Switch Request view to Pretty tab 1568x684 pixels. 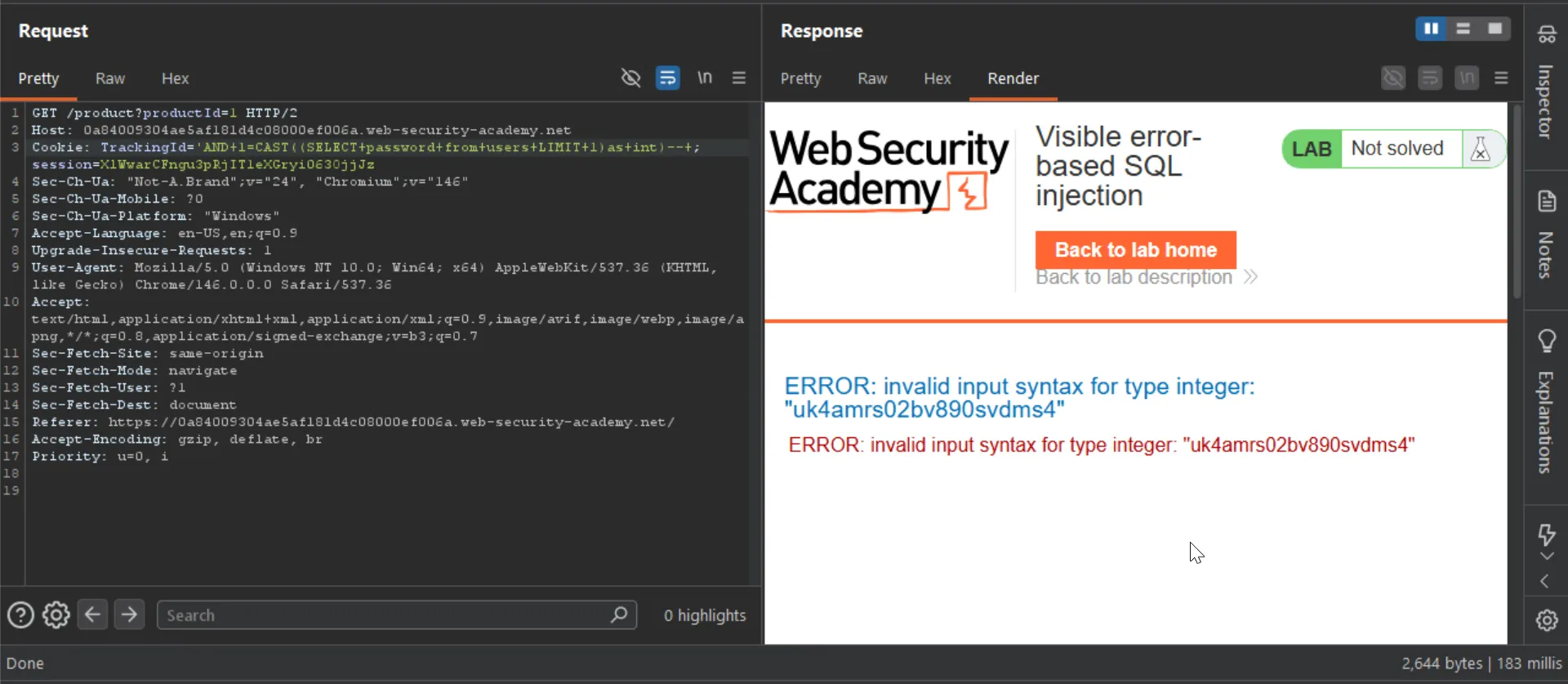[x=38, y=78]
